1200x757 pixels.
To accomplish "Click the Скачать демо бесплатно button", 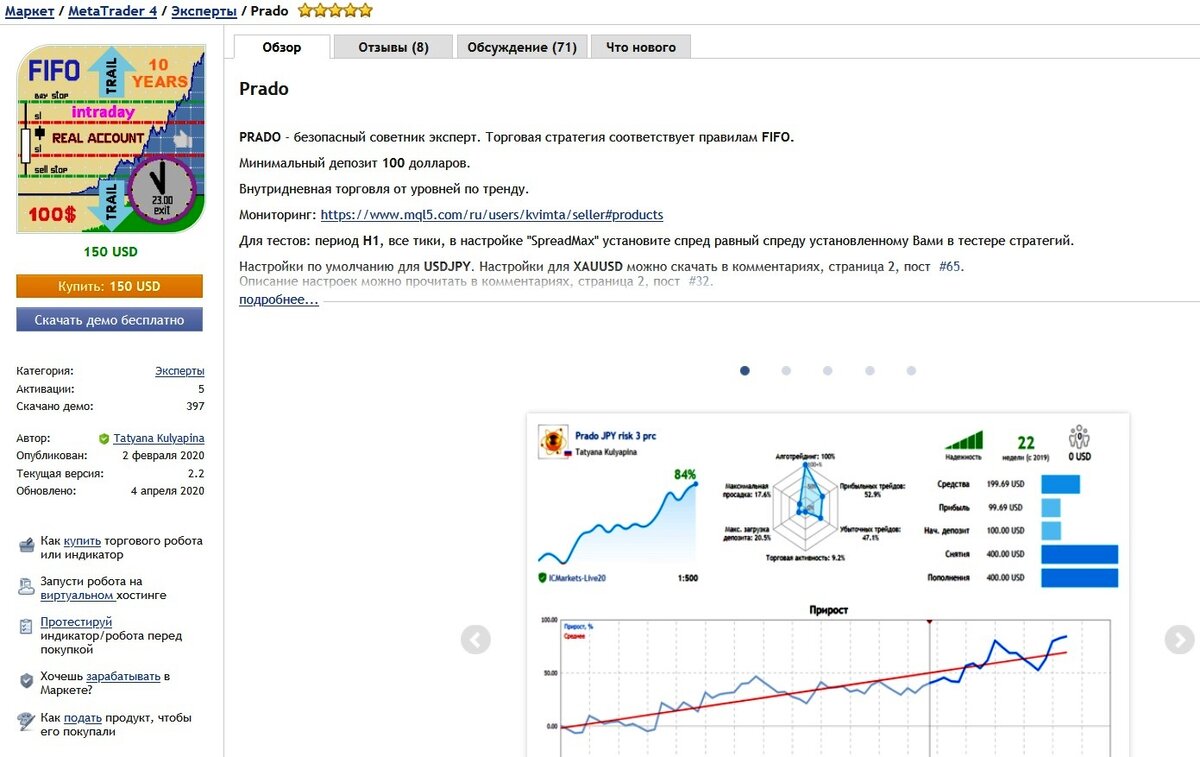I will coord(109,320).
